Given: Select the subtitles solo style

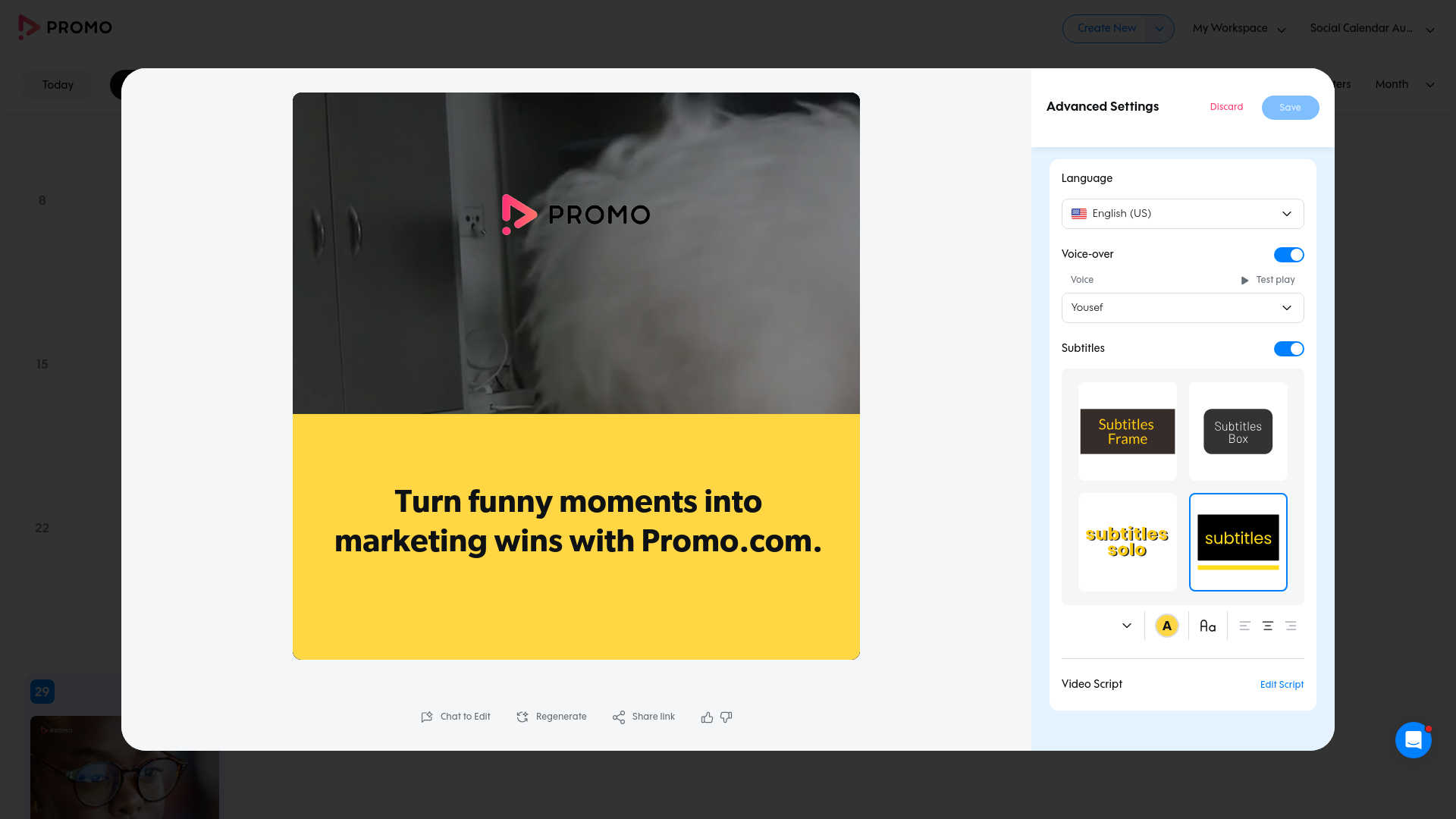Looking at the screenshot, I should [1128, 542].
